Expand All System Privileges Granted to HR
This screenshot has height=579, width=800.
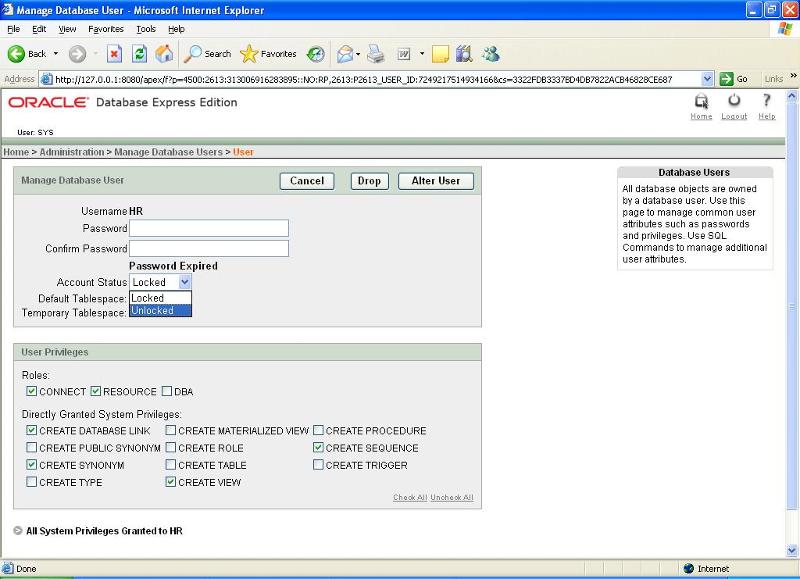point(18,531)
